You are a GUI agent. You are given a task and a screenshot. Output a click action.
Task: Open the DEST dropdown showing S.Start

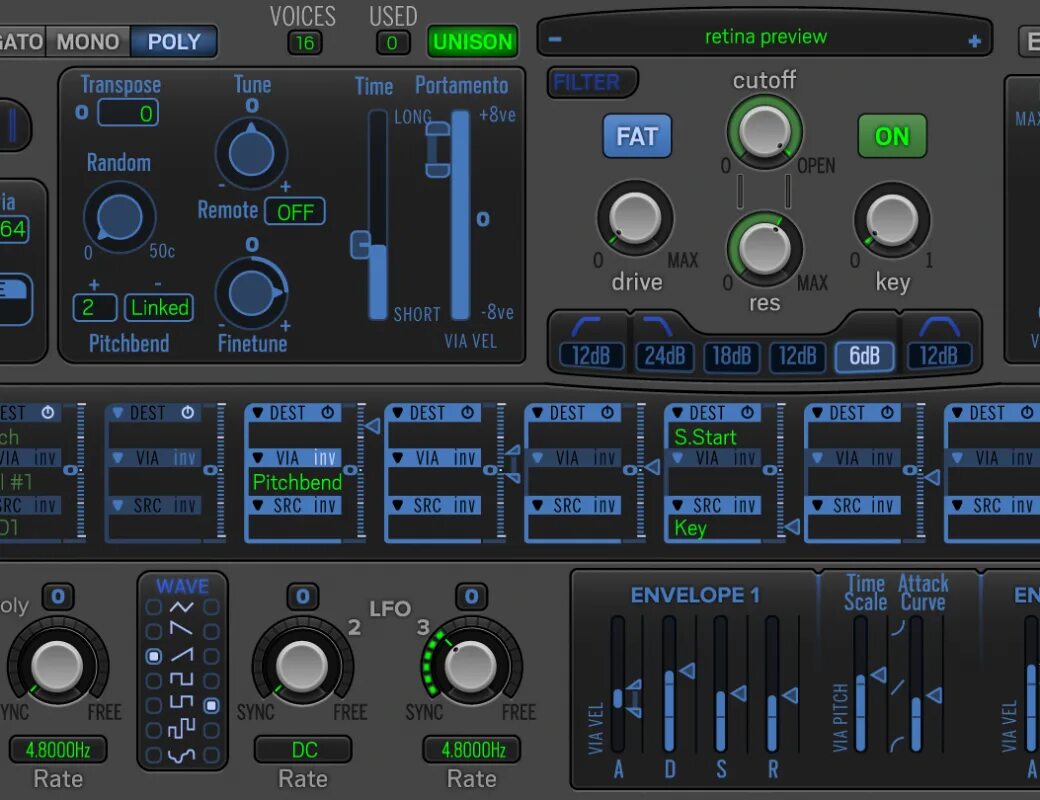click(677, 413)
